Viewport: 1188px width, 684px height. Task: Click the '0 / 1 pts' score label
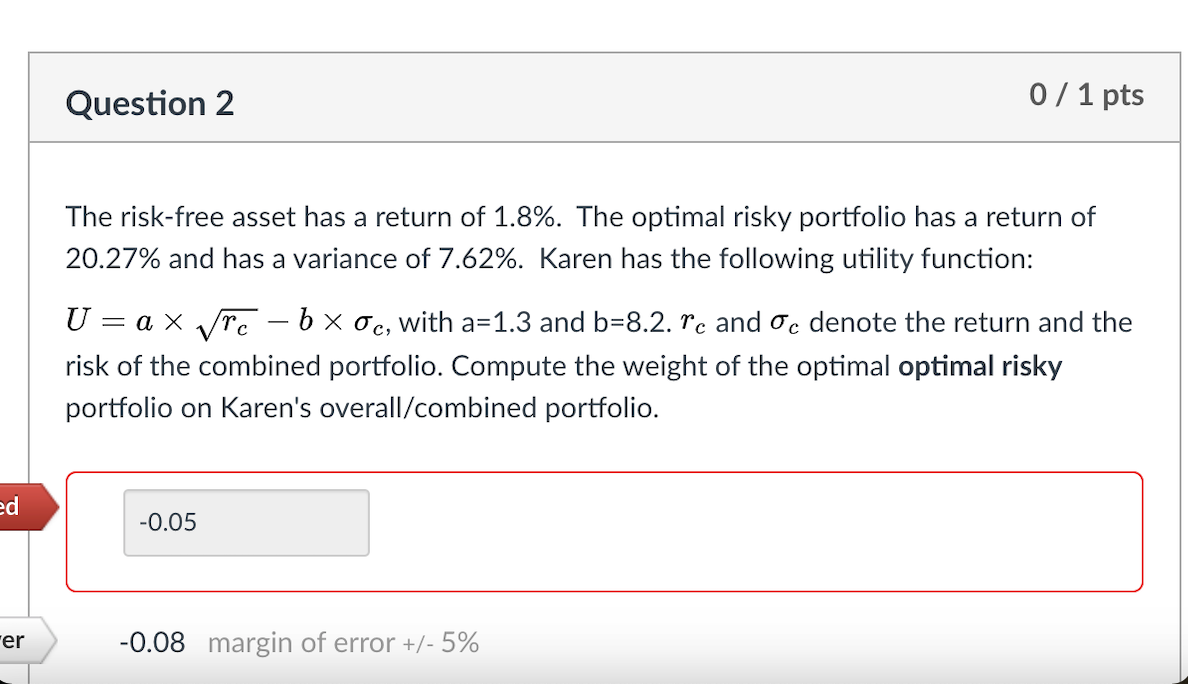[1086, 95]
